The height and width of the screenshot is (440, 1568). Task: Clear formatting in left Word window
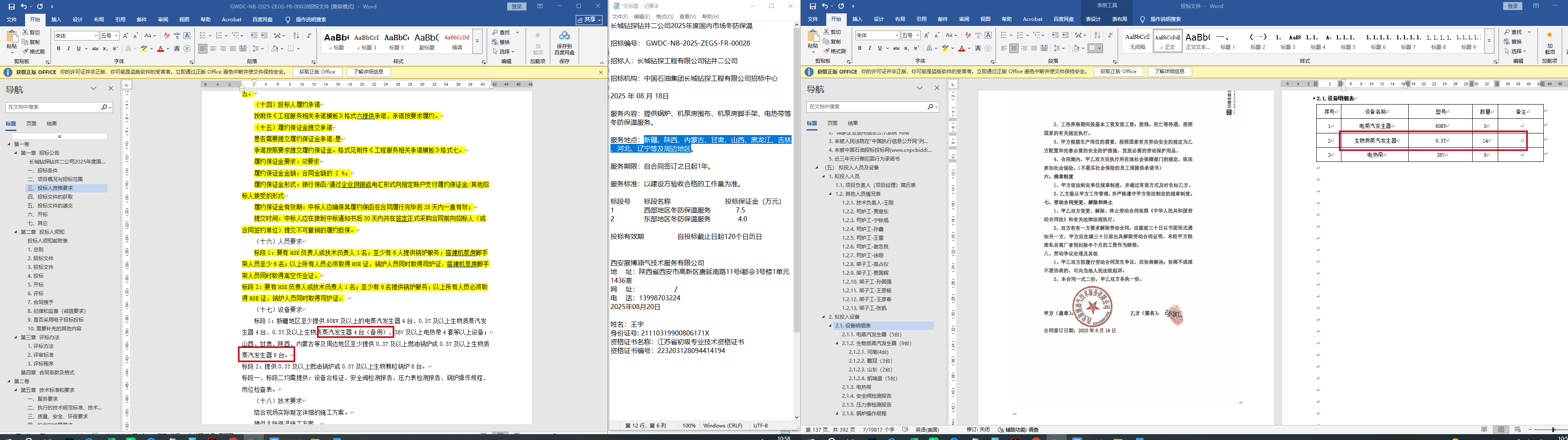pyautogui.click(x=167, y=36)
